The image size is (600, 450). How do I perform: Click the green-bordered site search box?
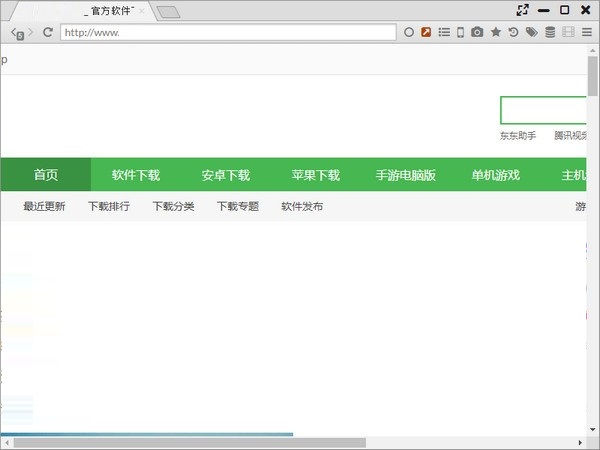543,110
